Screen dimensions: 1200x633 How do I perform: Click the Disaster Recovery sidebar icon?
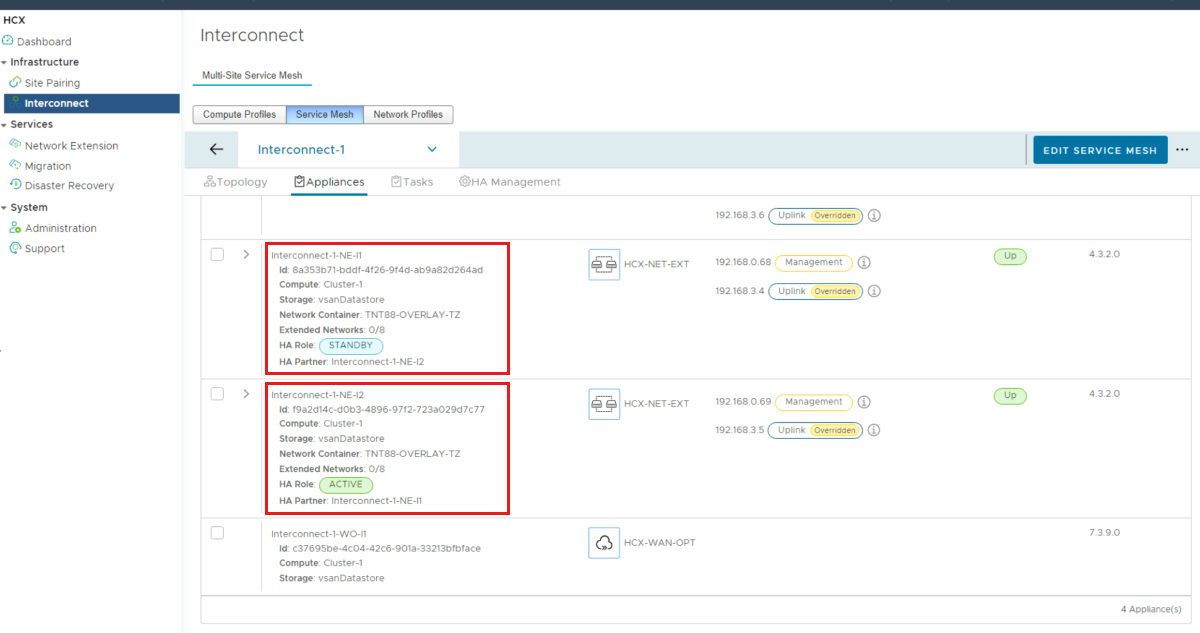pos(15,185)
